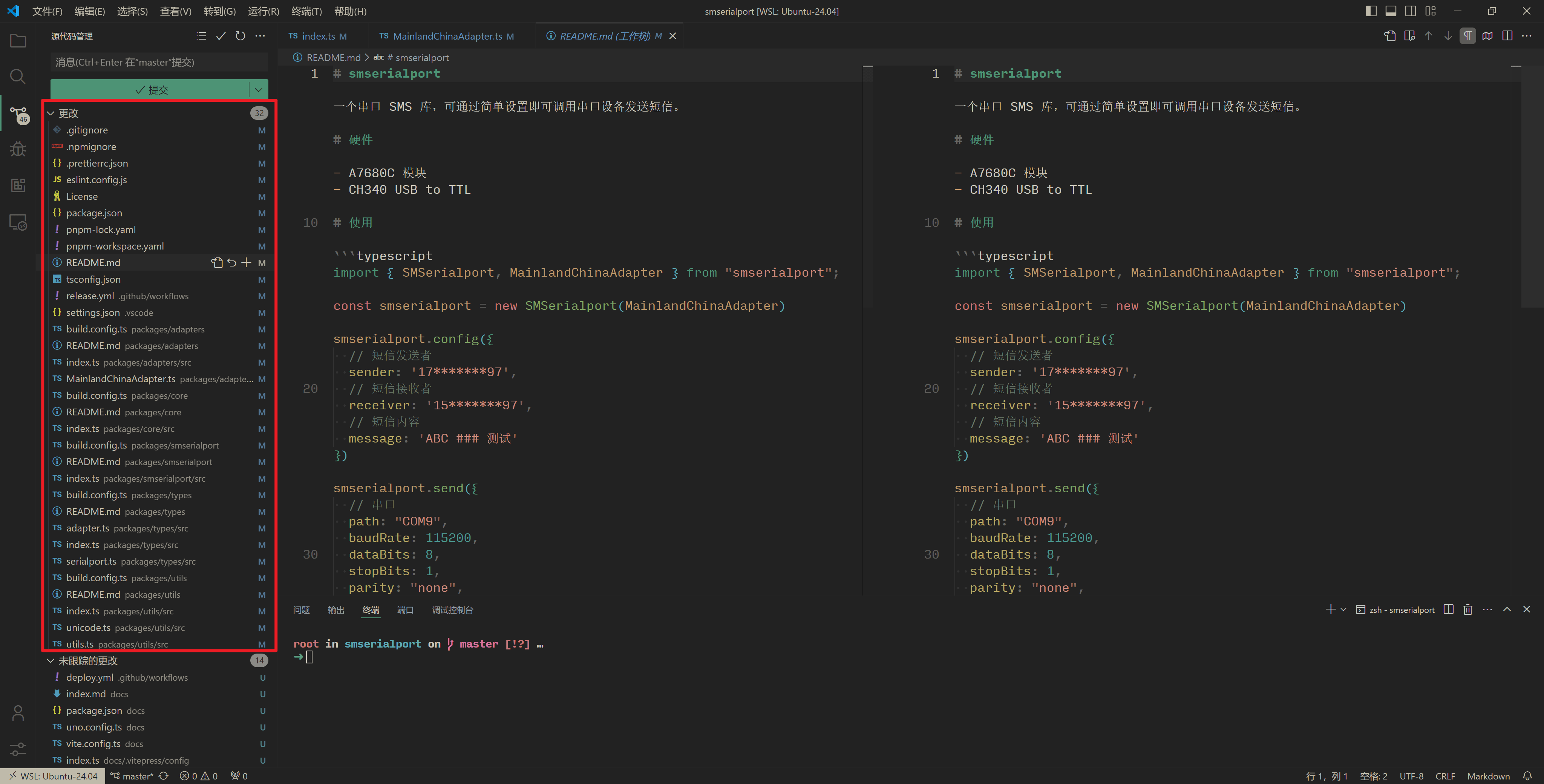Open commit button dropdown arrow
This screenshot has width=1544, height=784.
tap(258, 90)
